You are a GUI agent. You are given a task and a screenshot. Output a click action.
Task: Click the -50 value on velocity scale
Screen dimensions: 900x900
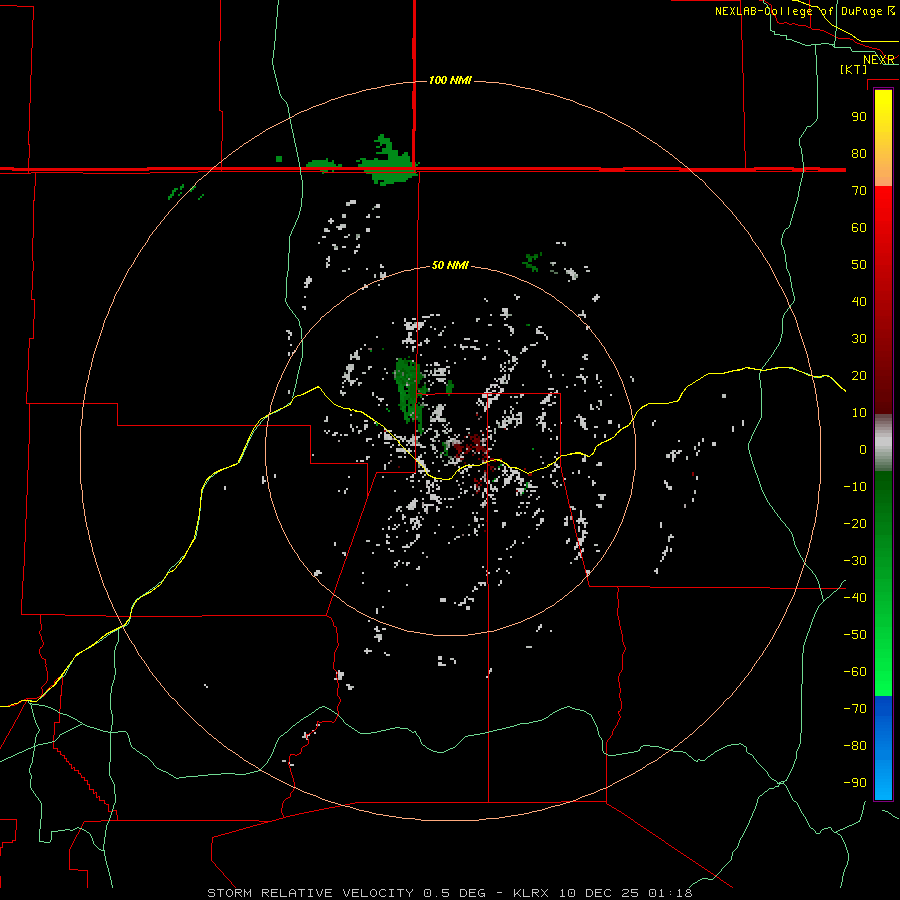(x=855, y=635)
